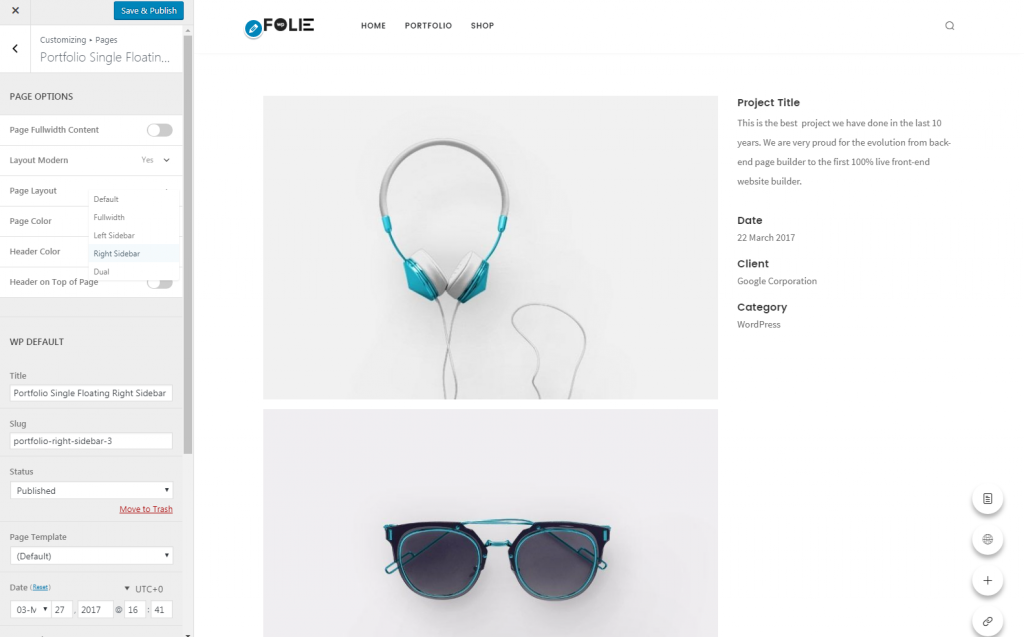
Task: Click the document icon floating button
Action: click(x=987, y=498)
